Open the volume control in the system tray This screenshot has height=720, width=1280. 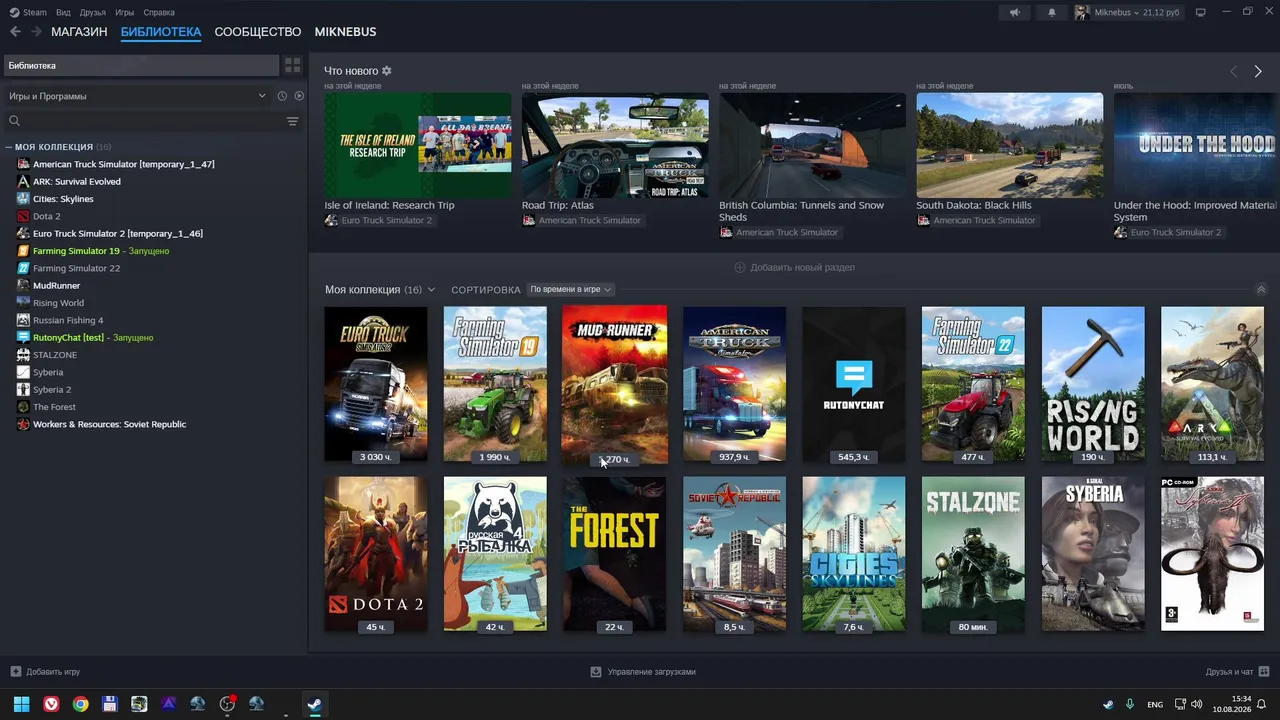pos(1197,704)
